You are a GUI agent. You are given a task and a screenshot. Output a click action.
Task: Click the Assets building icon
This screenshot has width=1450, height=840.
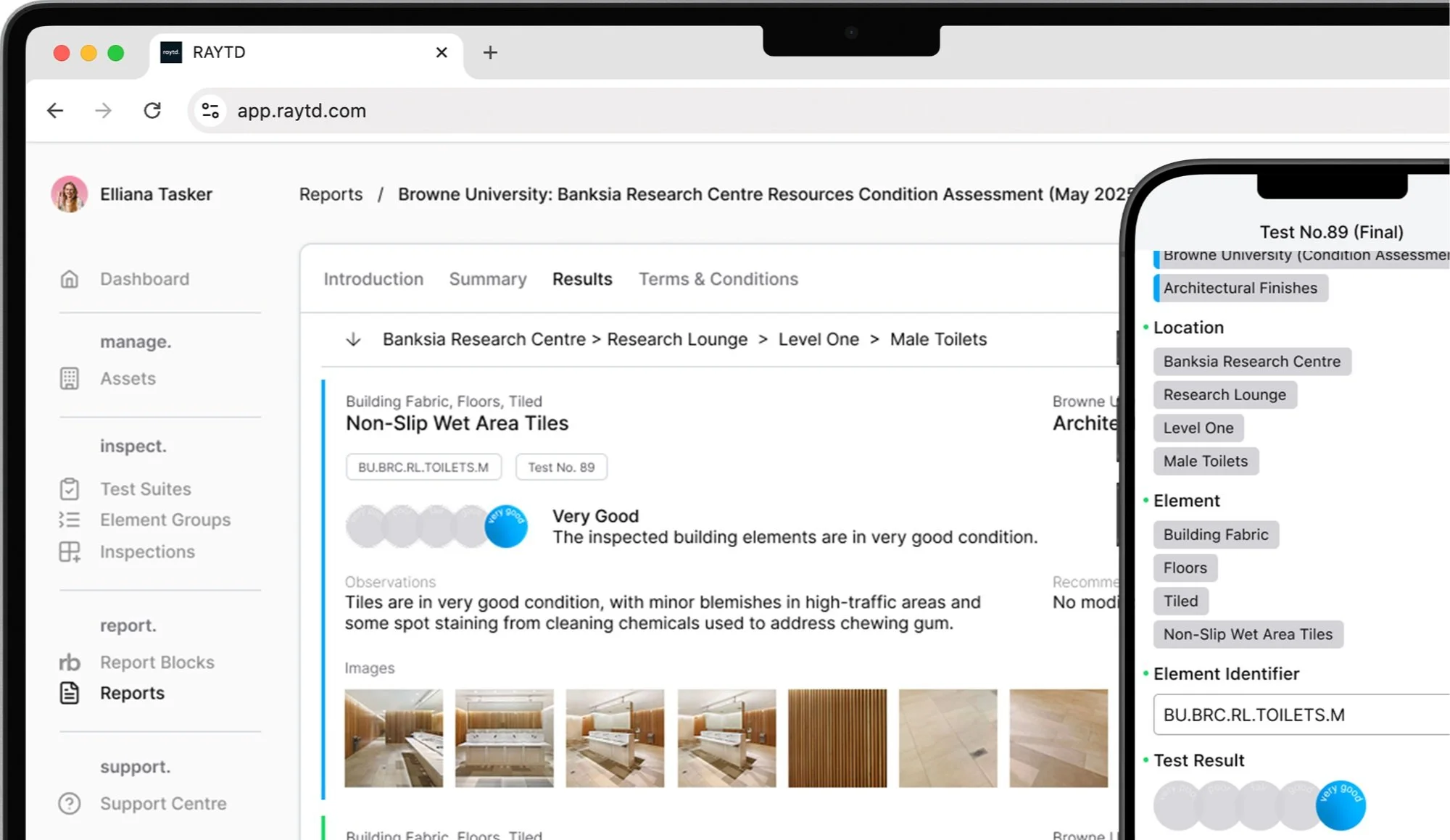coord(69,378)
